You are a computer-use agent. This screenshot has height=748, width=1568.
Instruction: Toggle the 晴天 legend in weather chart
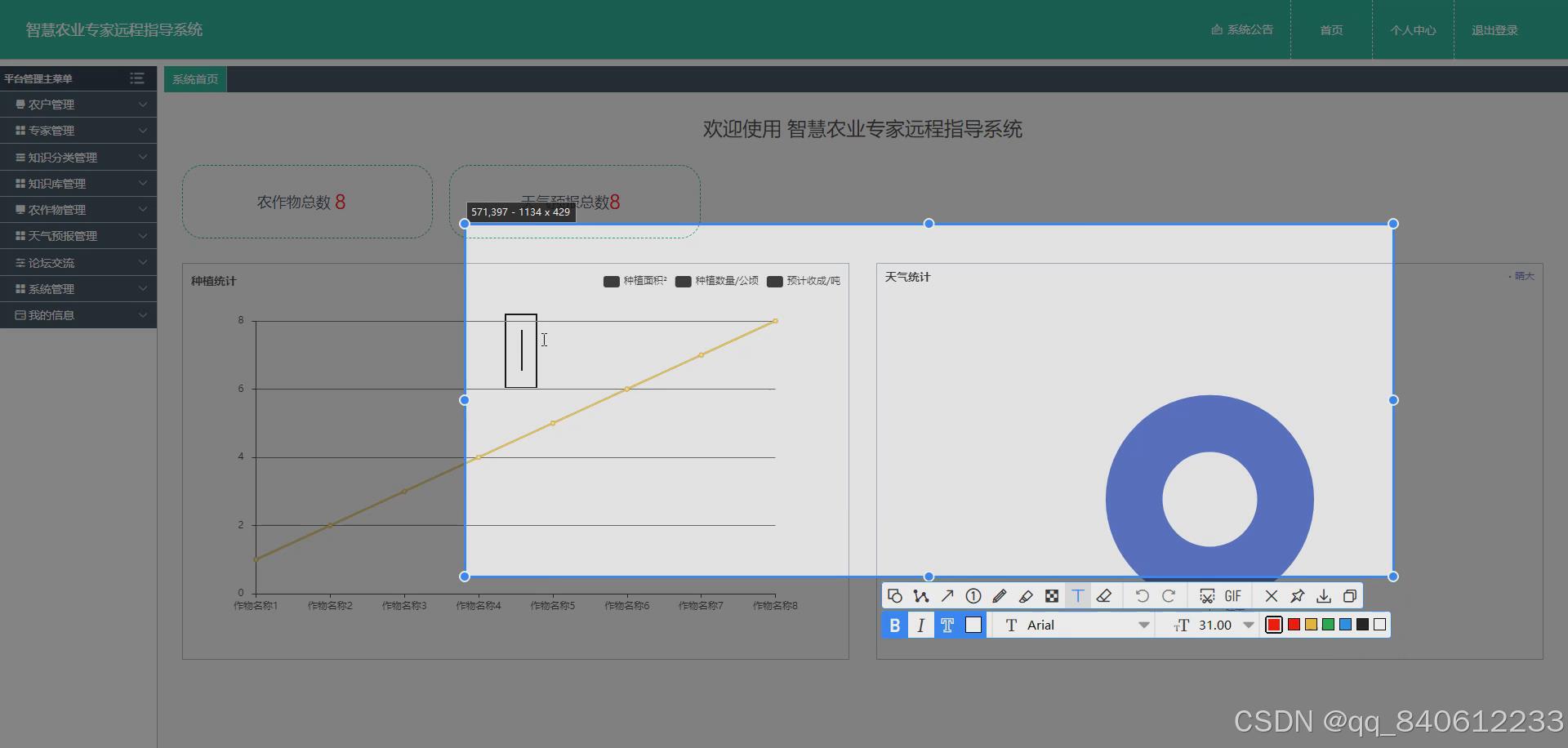click(x=1521, y=276)
